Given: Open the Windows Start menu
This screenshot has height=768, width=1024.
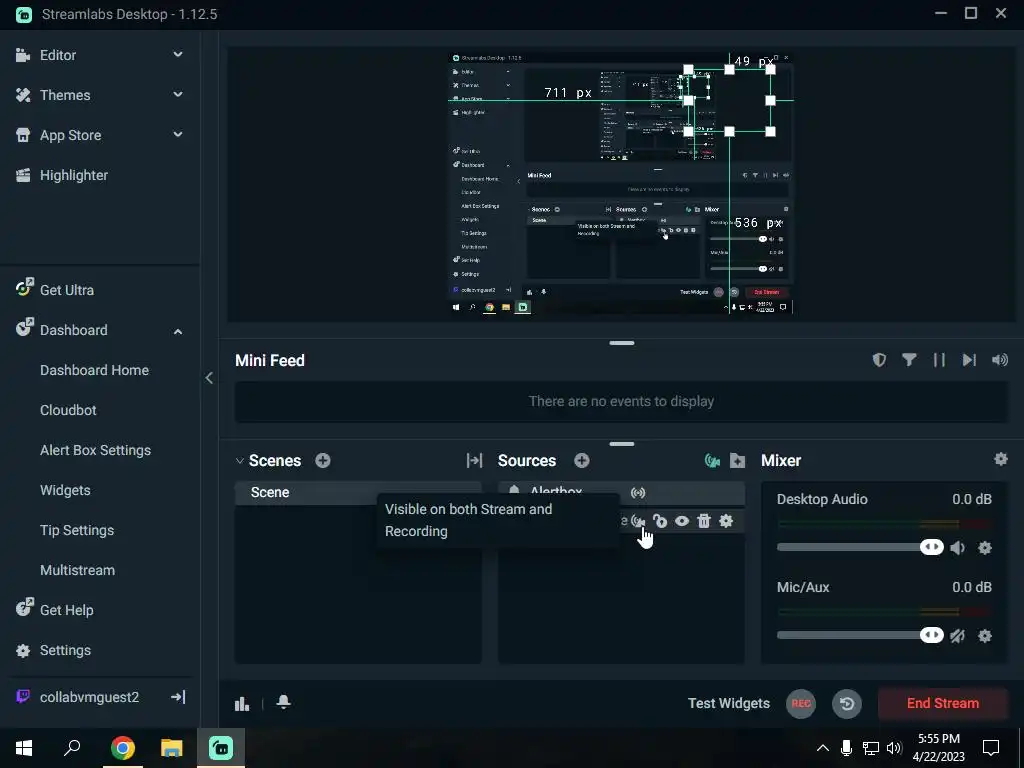Looking at the screenshot, I should pos(24,748).
